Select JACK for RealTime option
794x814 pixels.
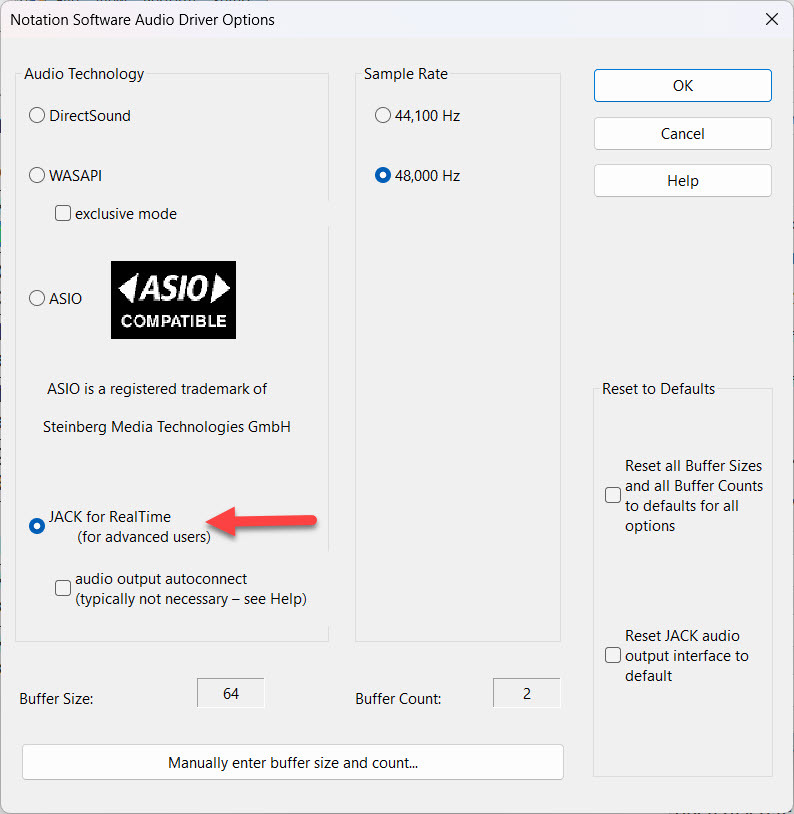tap(37, 526)
